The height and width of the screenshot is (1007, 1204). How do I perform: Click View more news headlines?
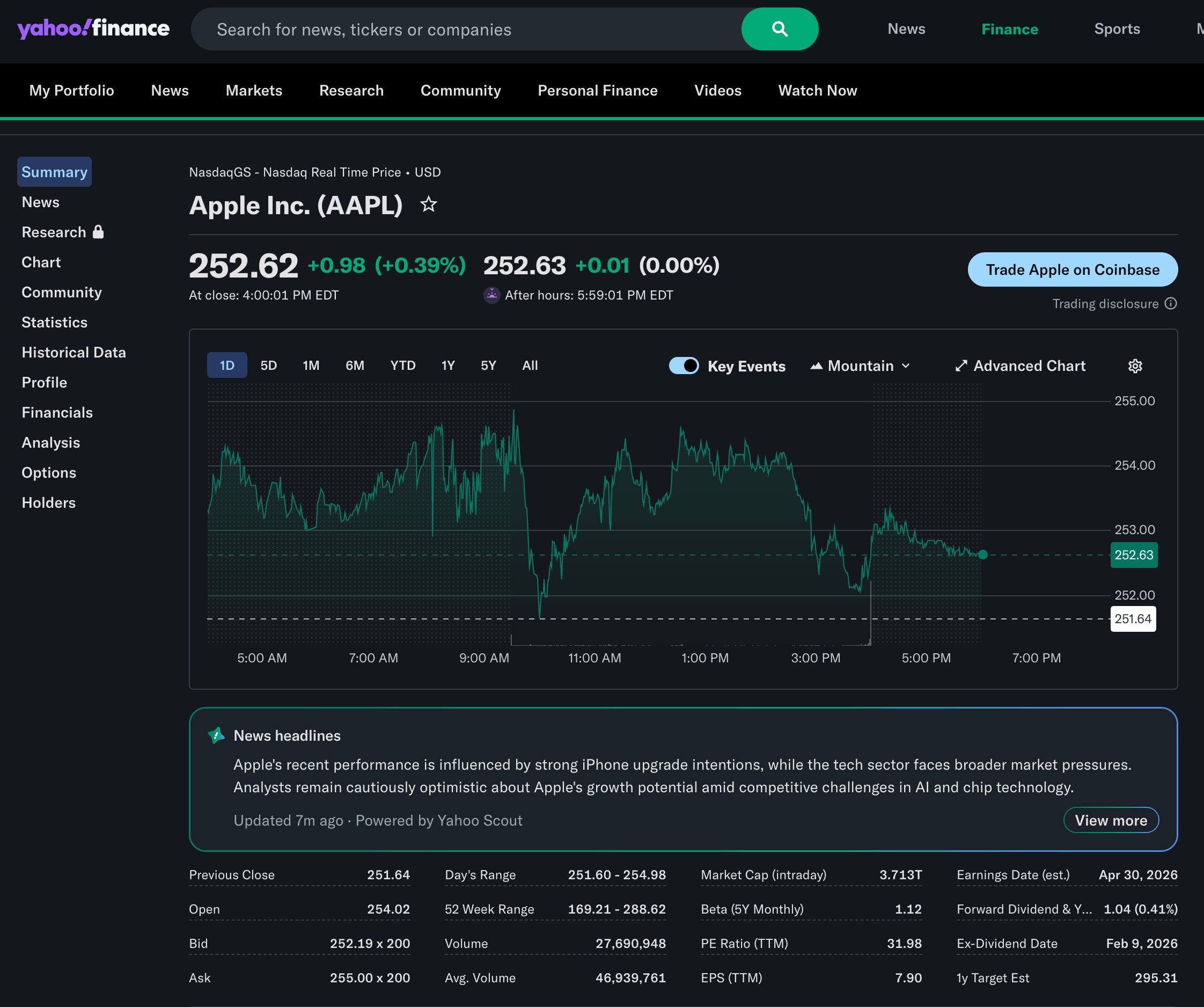(1111, 820)
